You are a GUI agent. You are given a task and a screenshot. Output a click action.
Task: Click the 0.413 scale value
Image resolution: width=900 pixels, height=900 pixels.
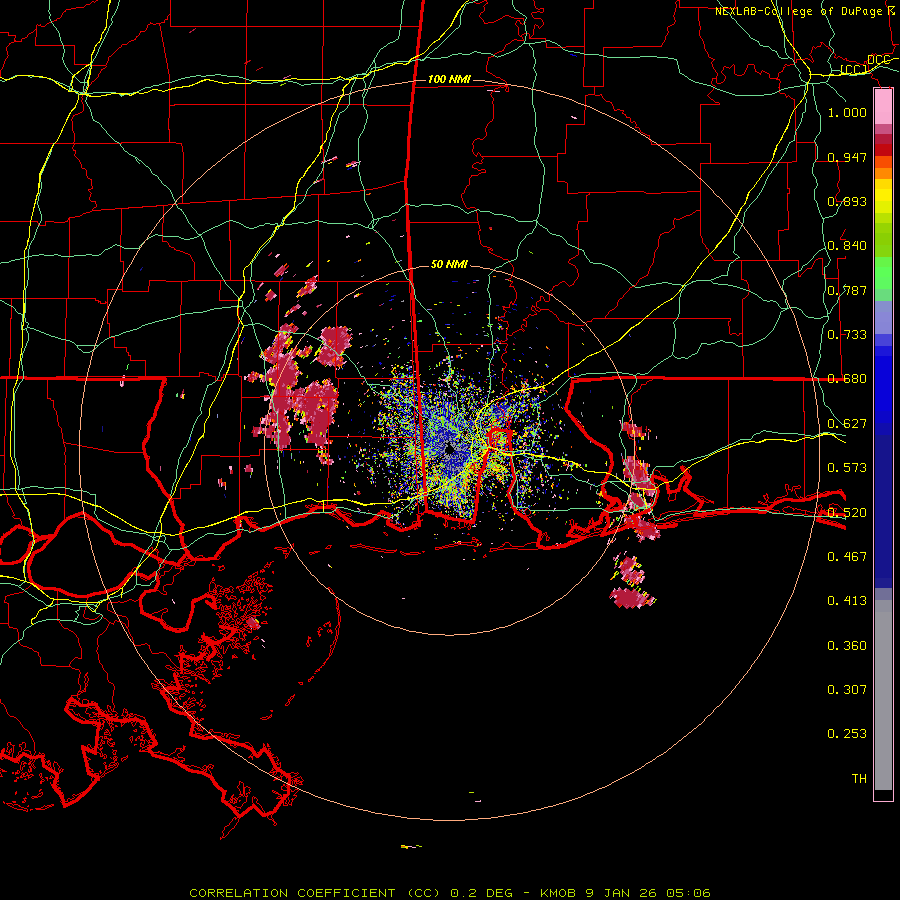847,601
